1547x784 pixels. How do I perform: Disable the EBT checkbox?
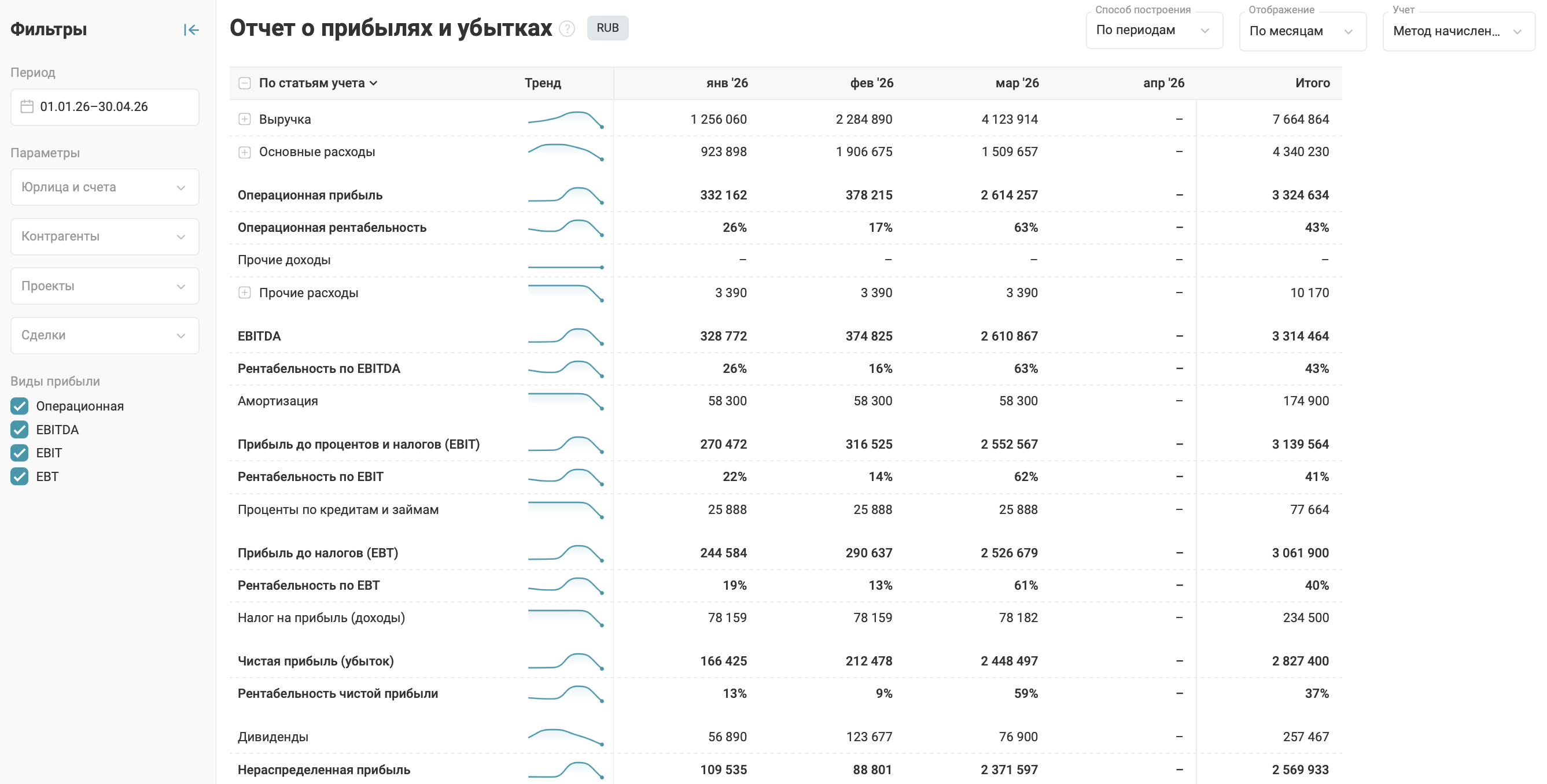[x=20, y=476]
